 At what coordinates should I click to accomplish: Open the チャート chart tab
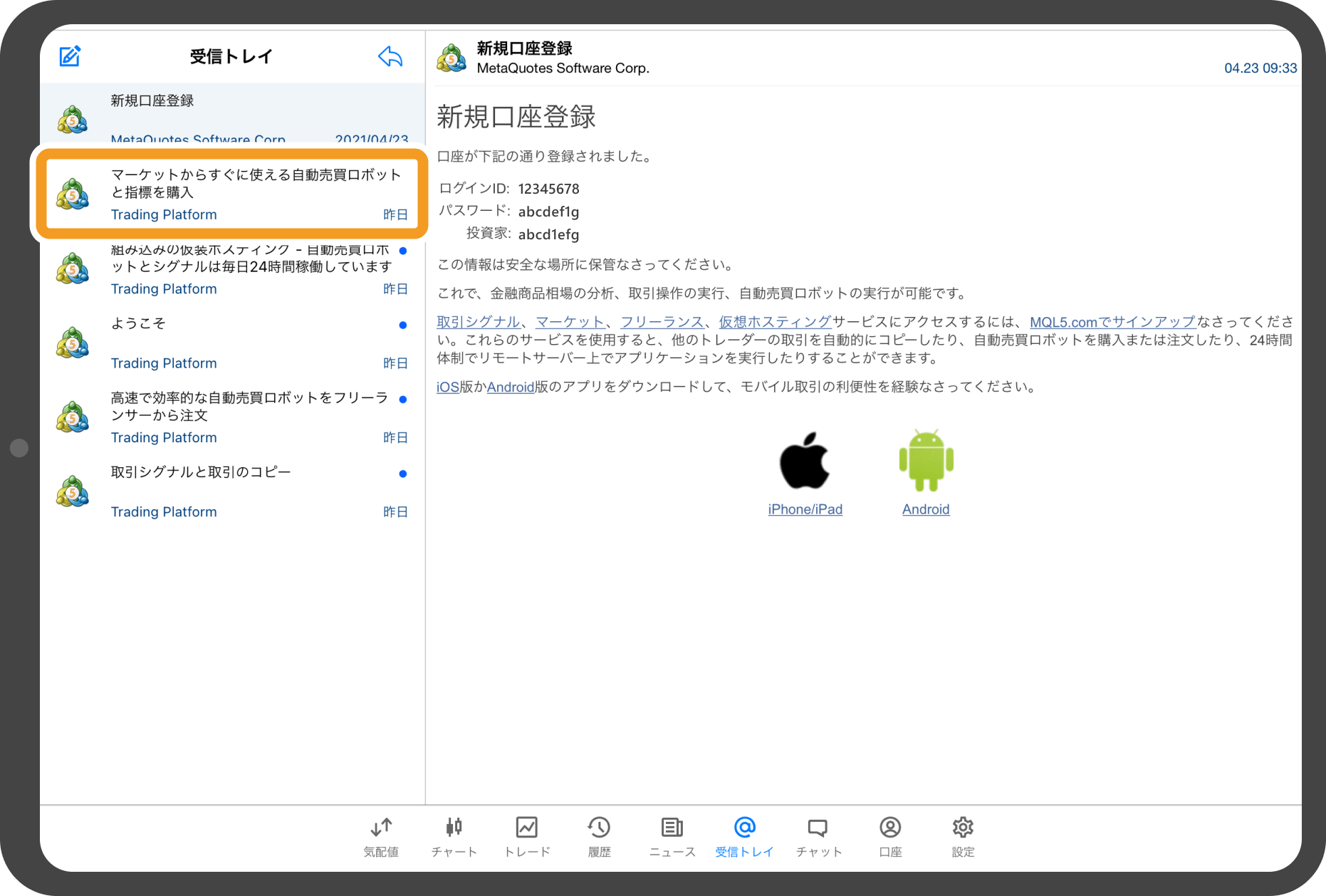[454, 837]
